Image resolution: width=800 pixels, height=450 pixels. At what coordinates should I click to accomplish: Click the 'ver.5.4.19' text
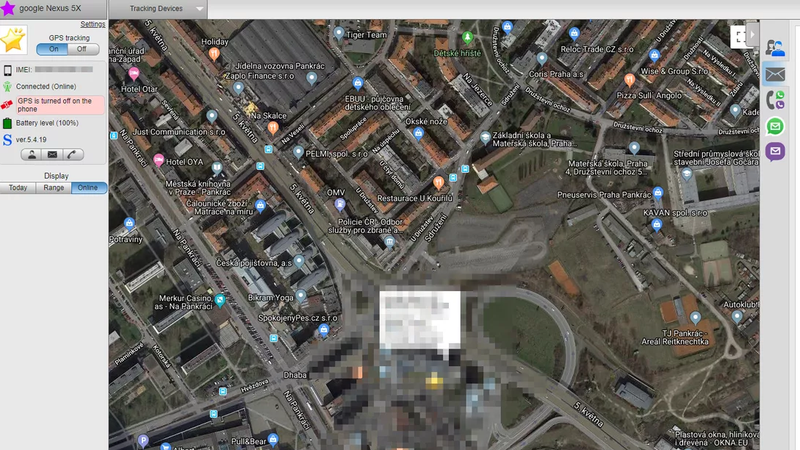tap(31, 140)
